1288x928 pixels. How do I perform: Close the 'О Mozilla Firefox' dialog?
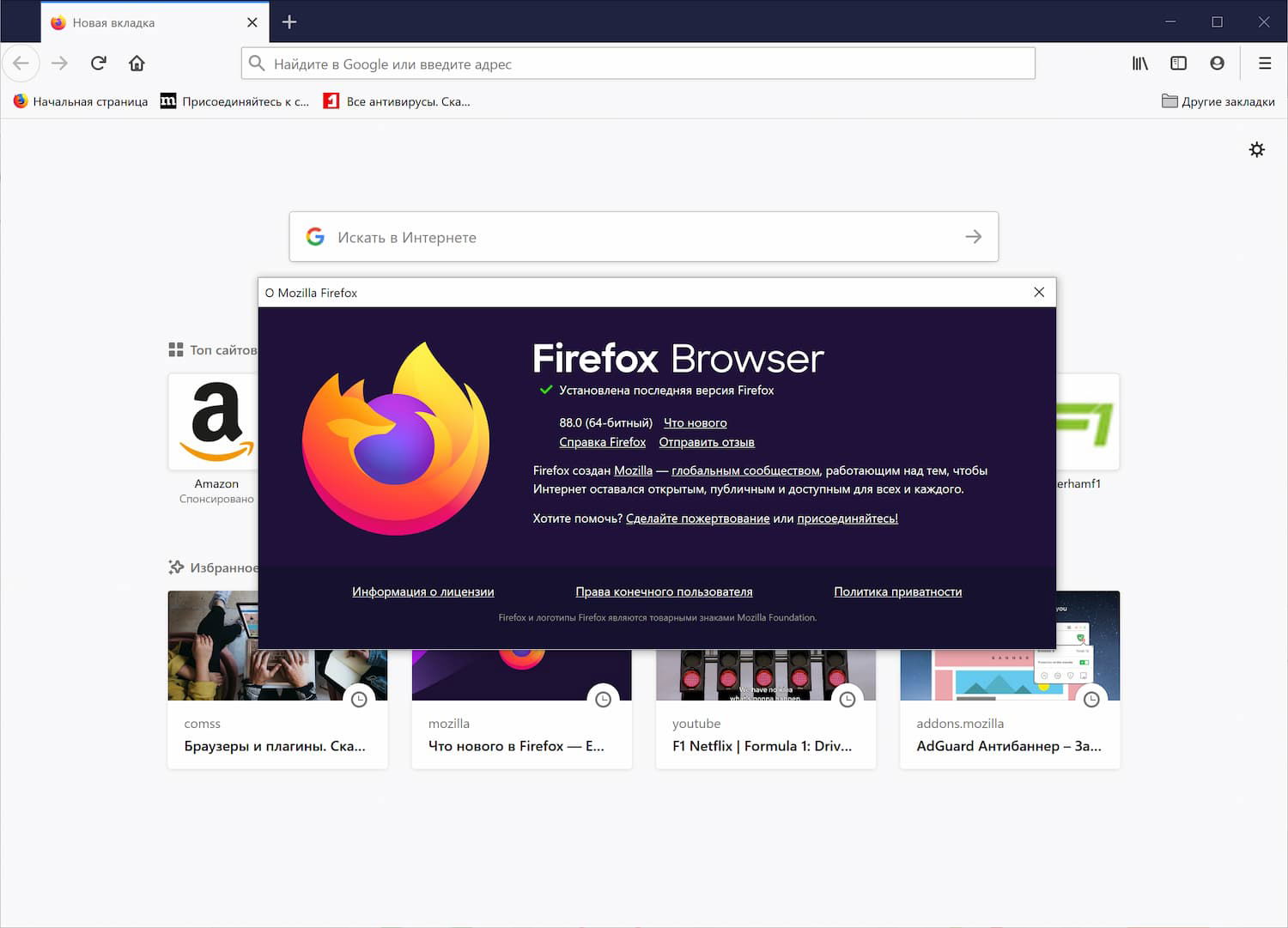point(1039,293)
